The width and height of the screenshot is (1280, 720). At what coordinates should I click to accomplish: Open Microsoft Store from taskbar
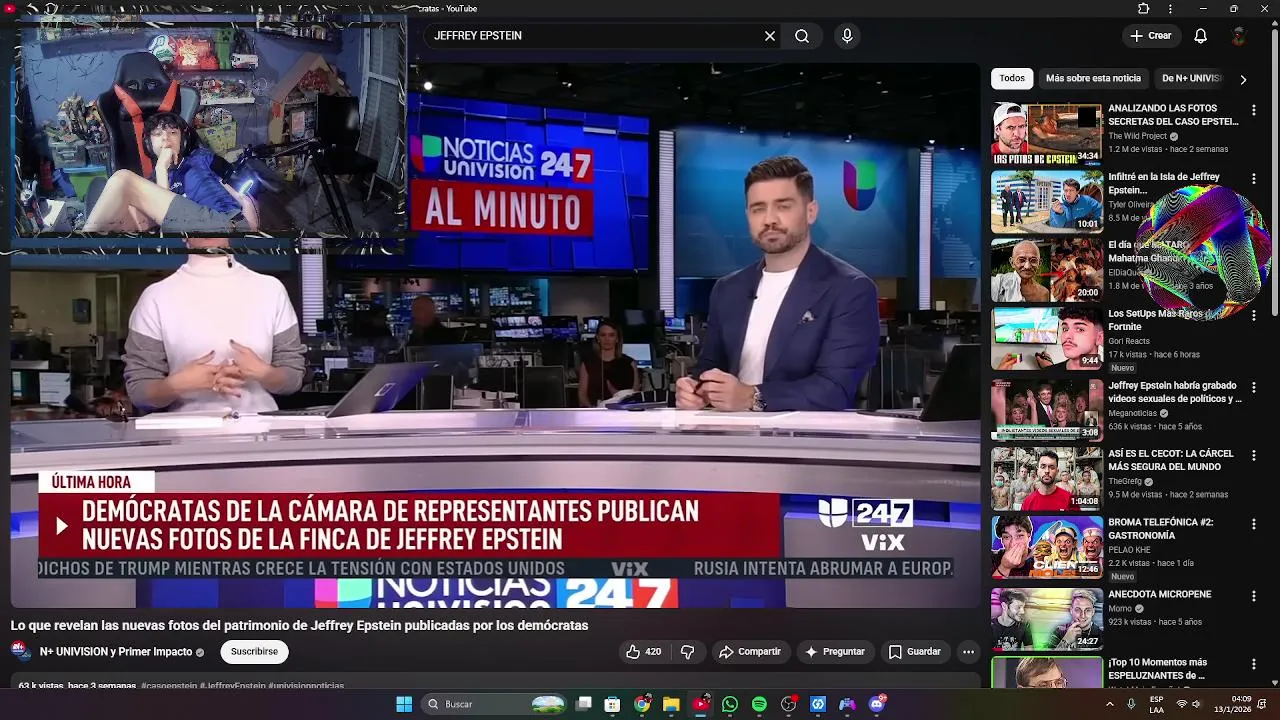(612, 704)
